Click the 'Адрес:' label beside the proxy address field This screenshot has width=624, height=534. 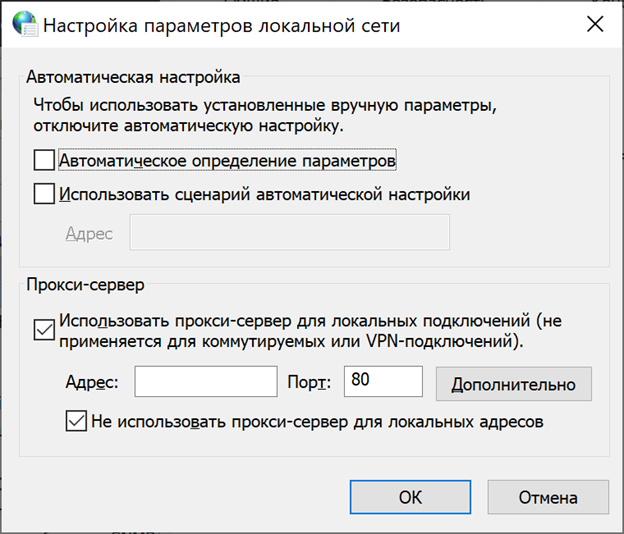[92, 383]
